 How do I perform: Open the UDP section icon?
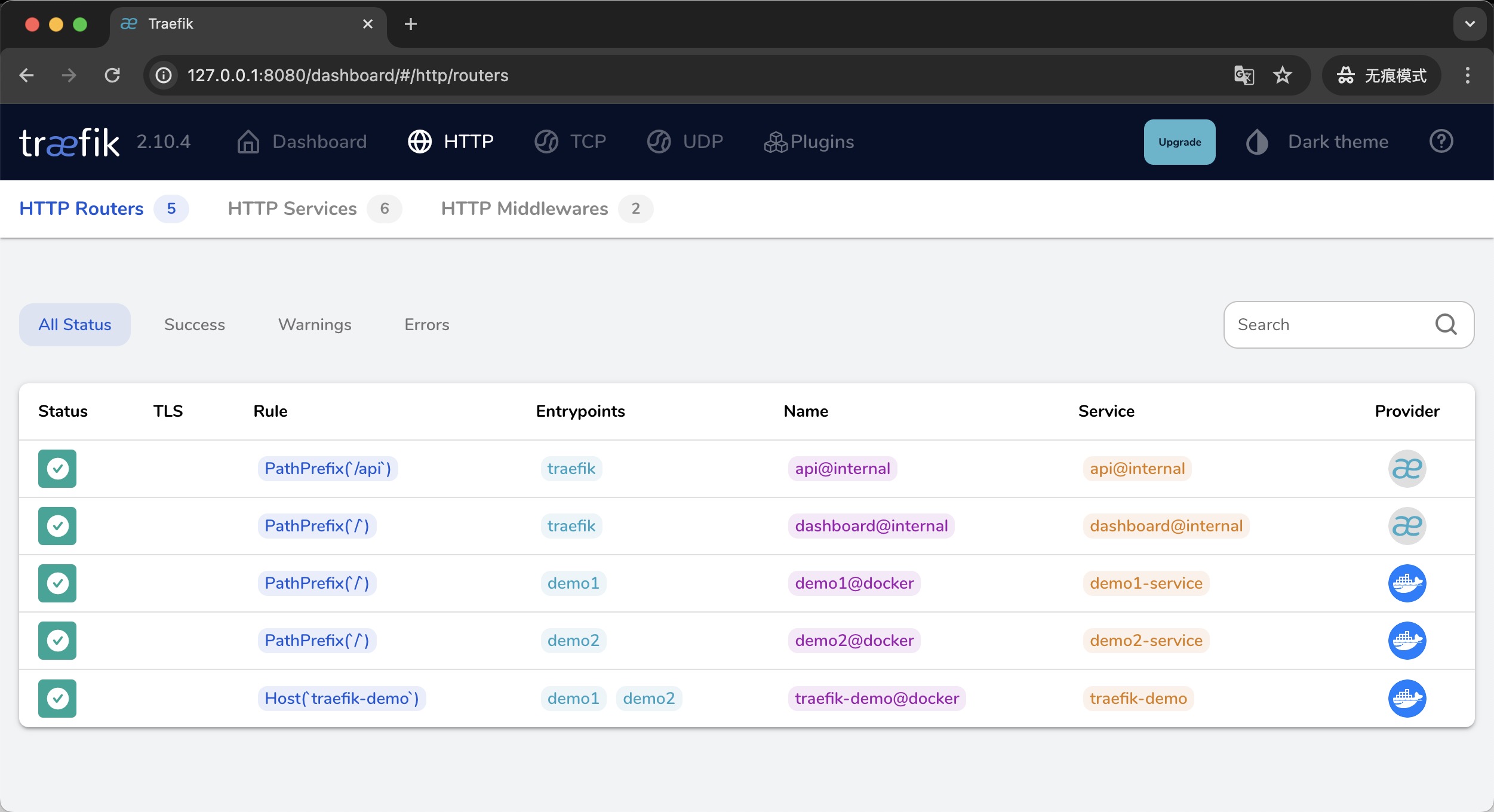pyautogui.click(x=659, y=142)
